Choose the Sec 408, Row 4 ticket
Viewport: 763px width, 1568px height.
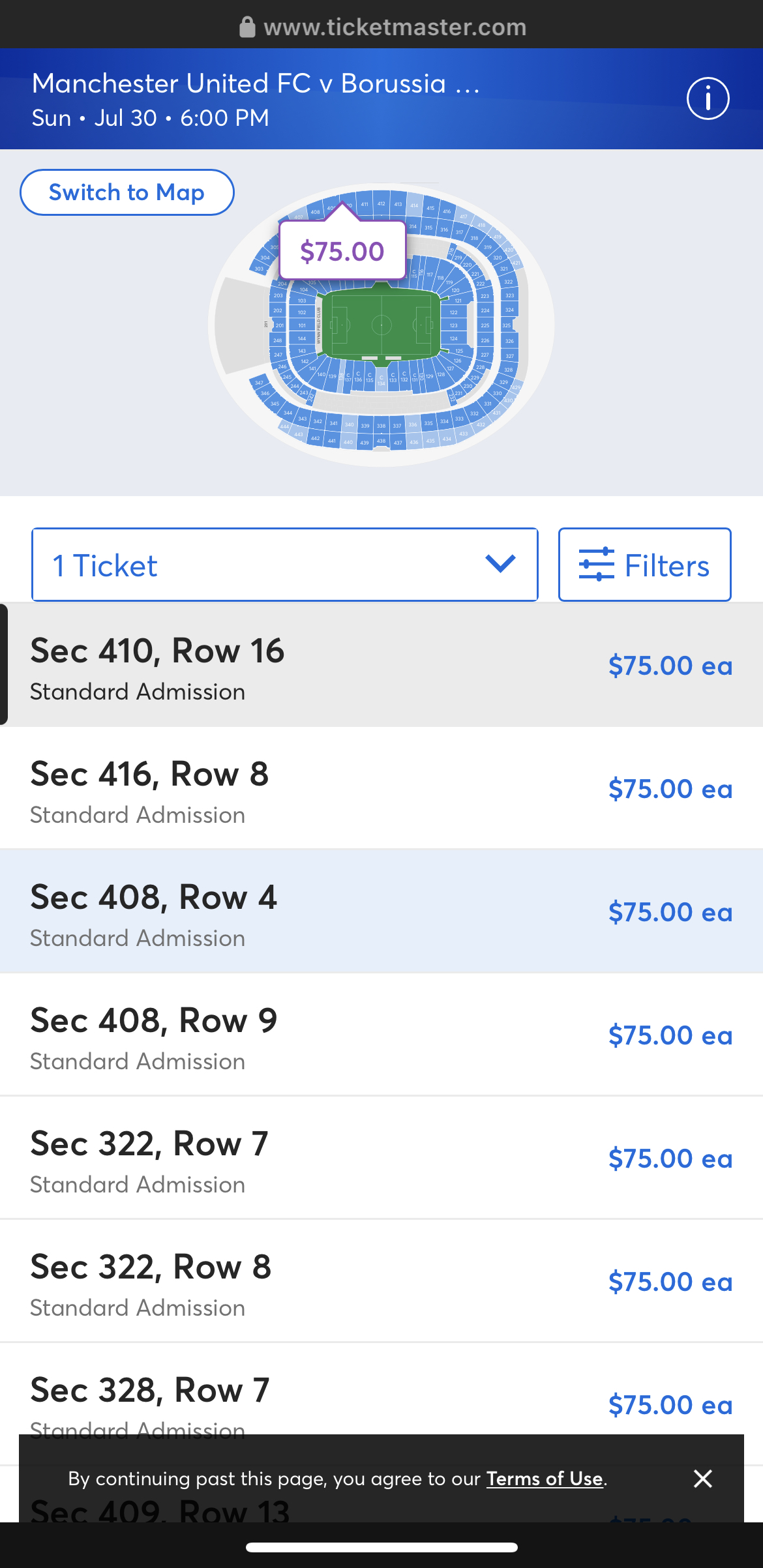(x=381, y=911)
